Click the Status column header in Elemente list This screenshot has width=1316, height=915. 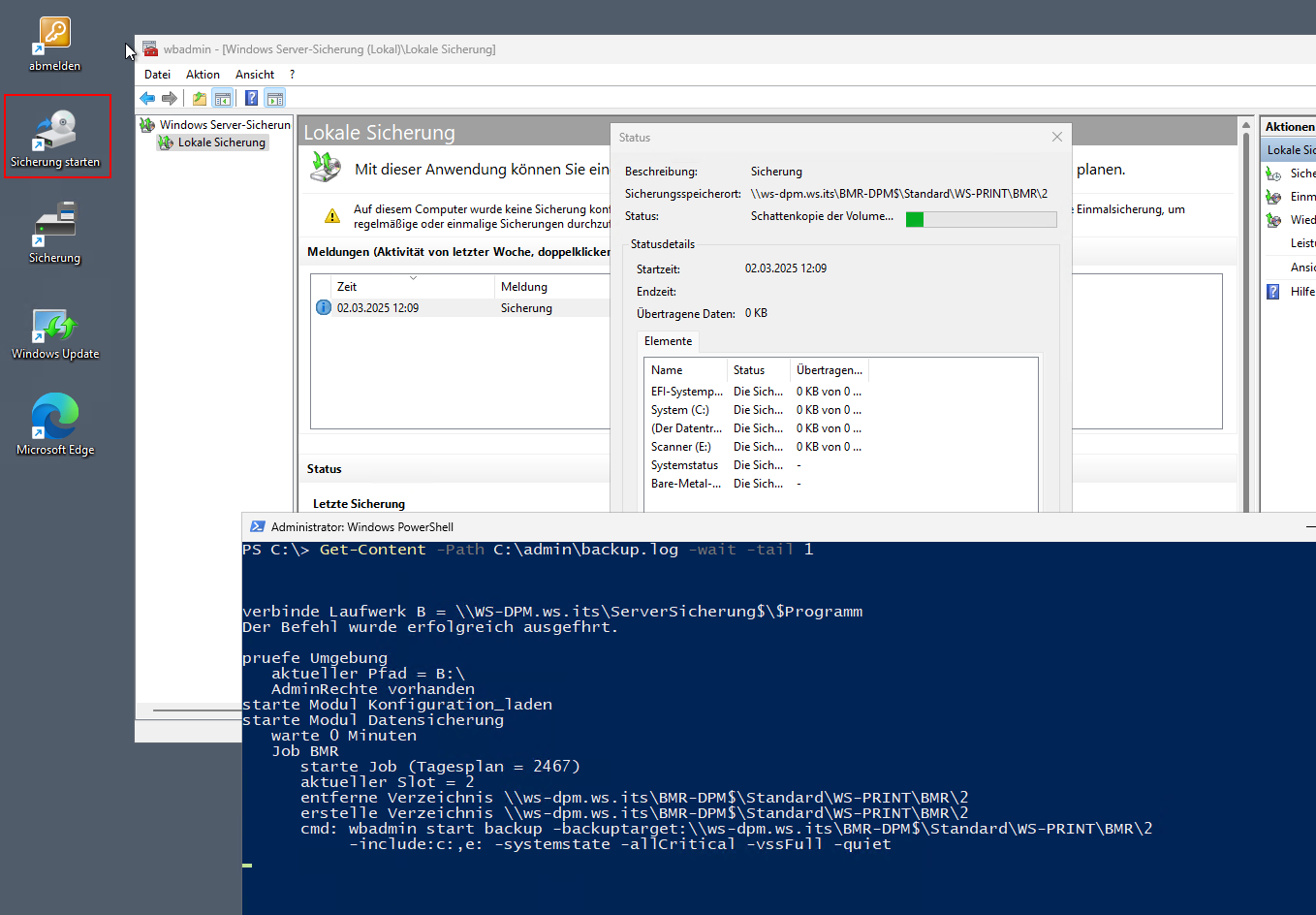tap(759, 370)
